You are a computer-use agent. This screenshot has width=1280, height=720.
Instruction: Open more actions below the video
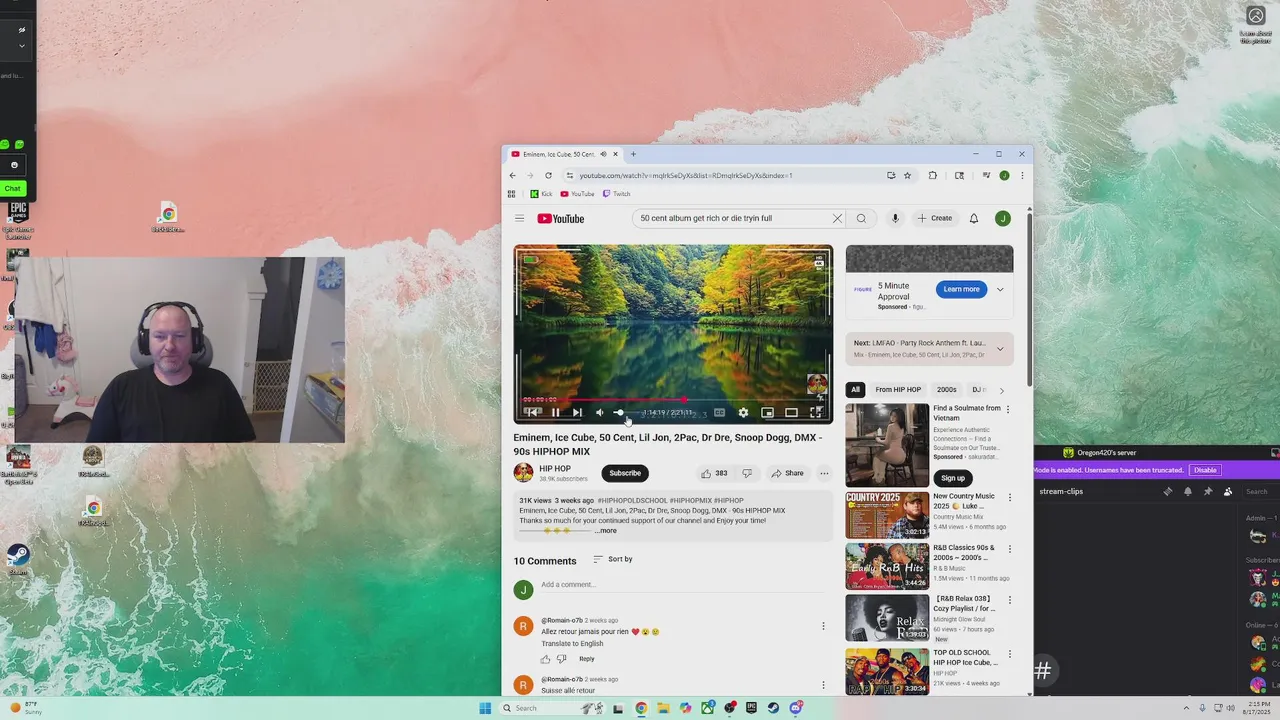click(824, 473)
